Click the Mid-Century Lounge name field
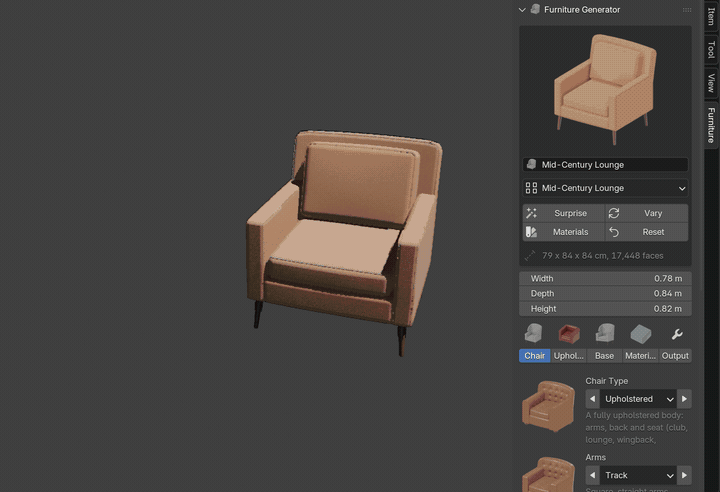 (x=605, y=164)
